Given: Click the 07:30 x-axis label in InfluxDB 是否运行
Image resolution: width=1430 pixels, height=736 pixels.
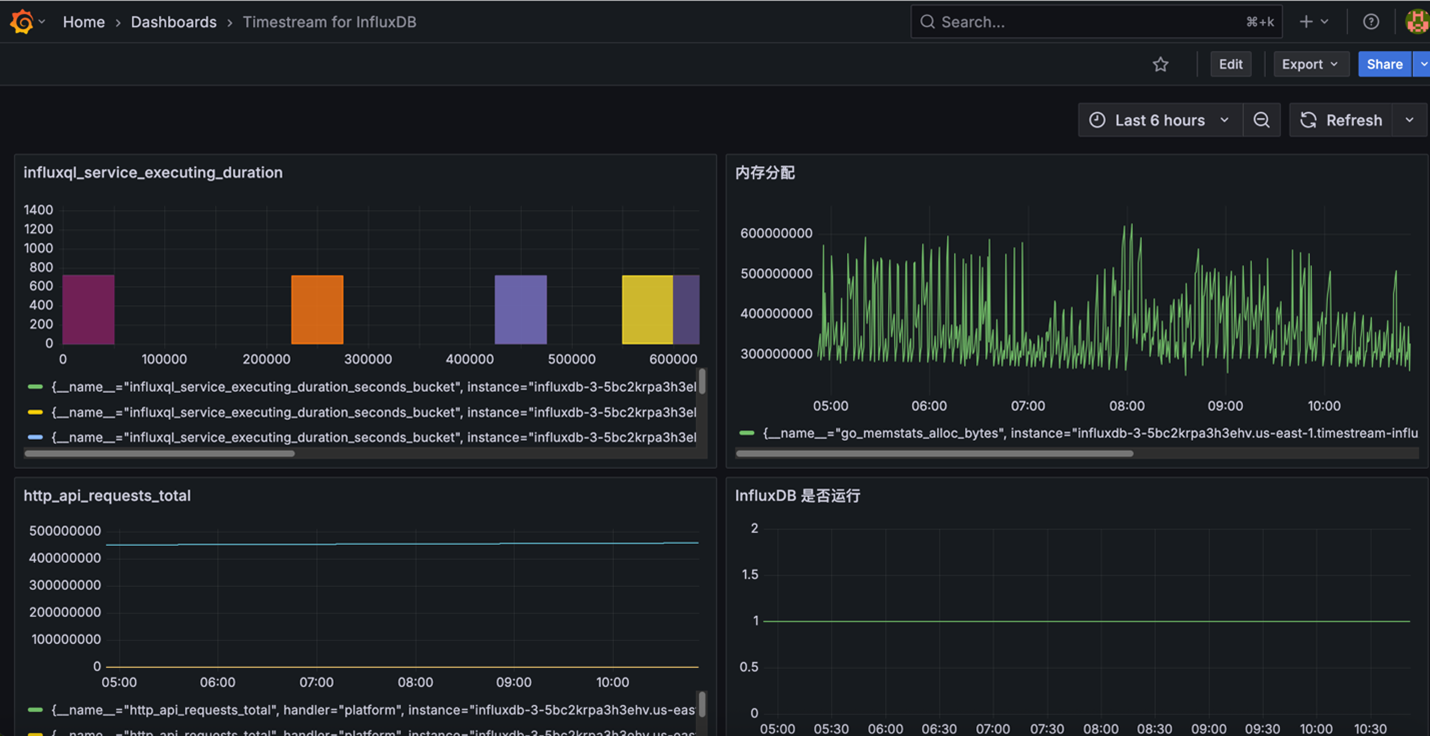Looking at the screenshot, I should click(1047, 728).
